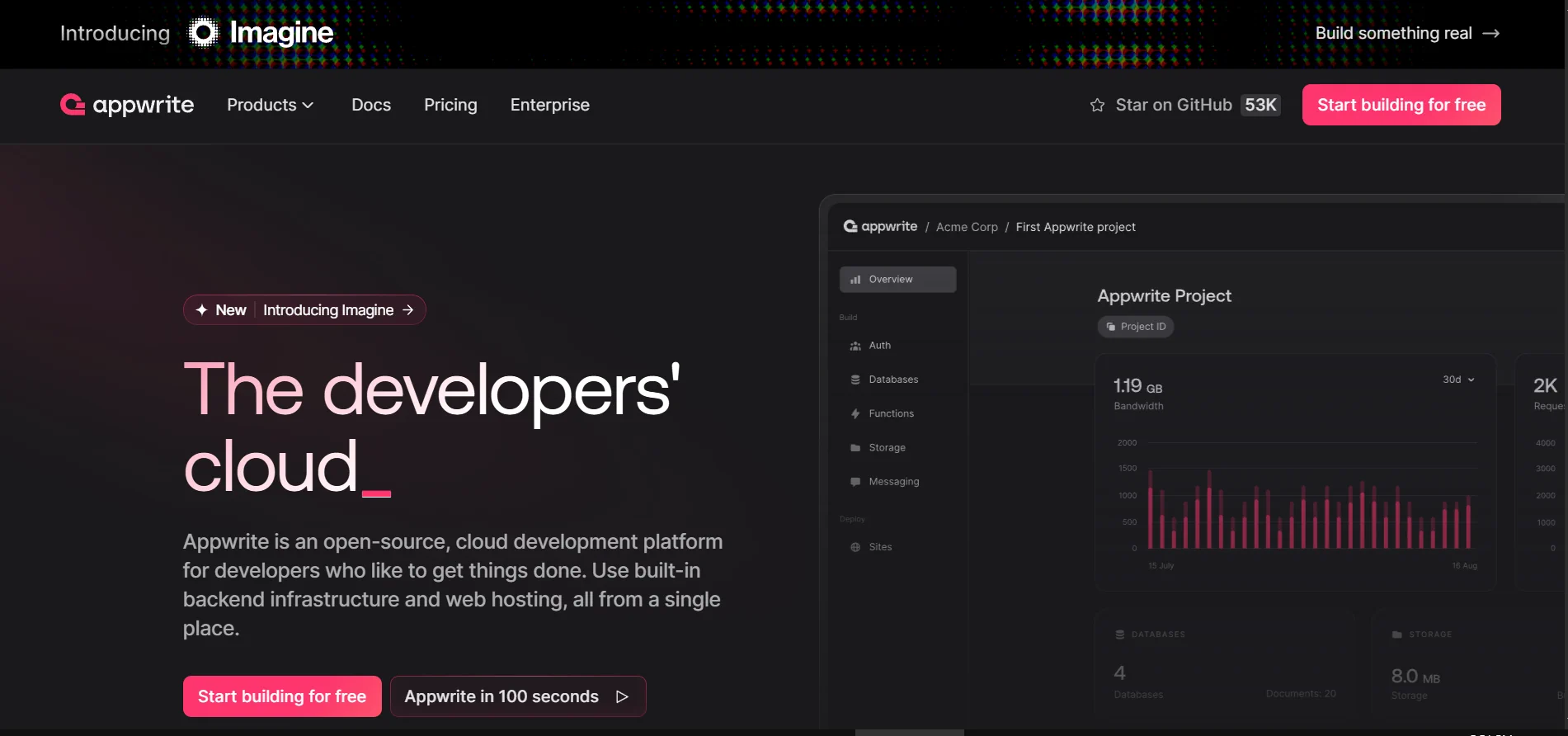Screen dimensions: 1568x736
Task: Click the Auth users icon in the sidebar
Action: [x=855, y=346]
